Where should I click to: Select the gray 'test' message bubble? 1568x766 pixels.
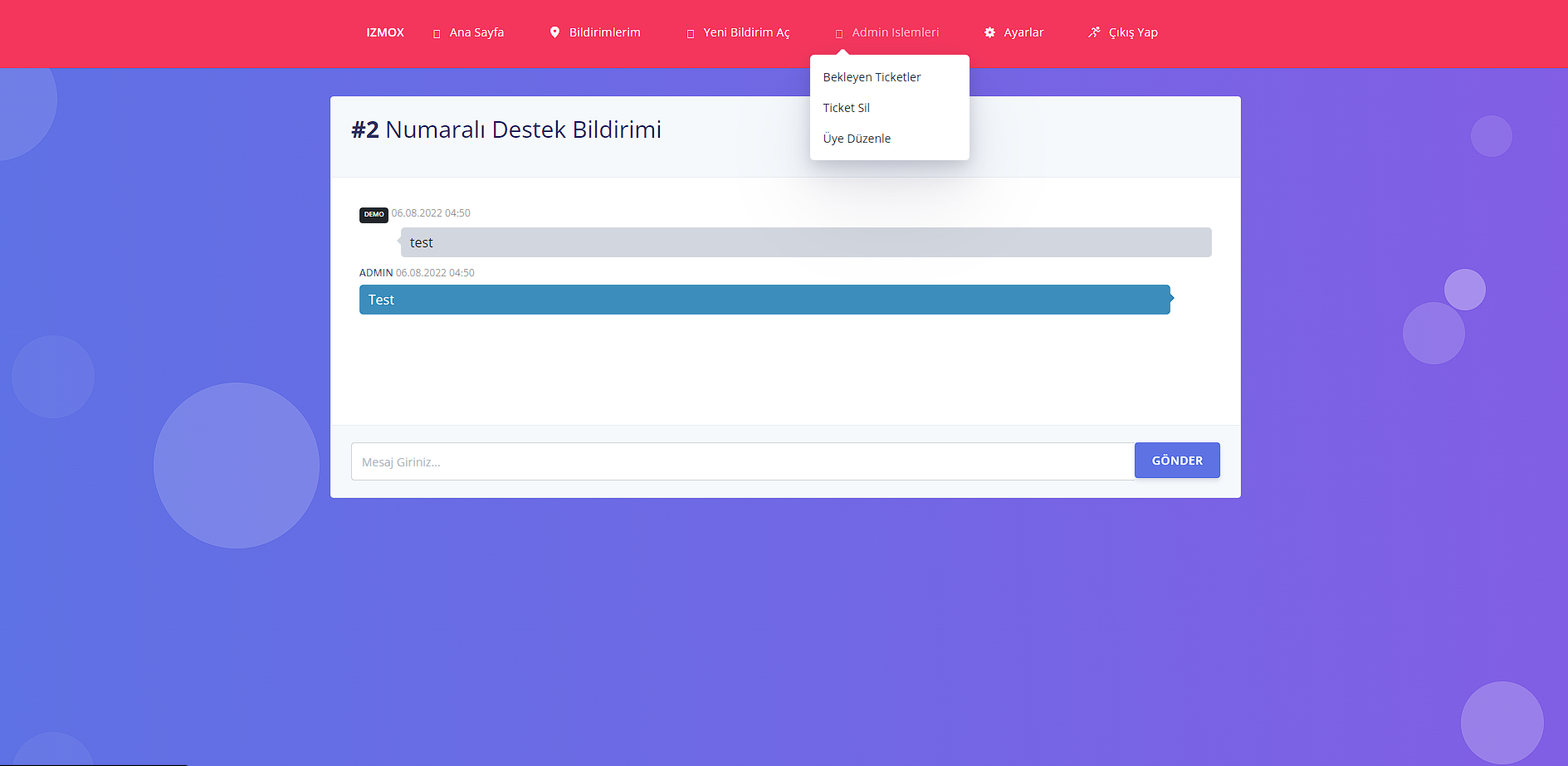pos(806,242)
